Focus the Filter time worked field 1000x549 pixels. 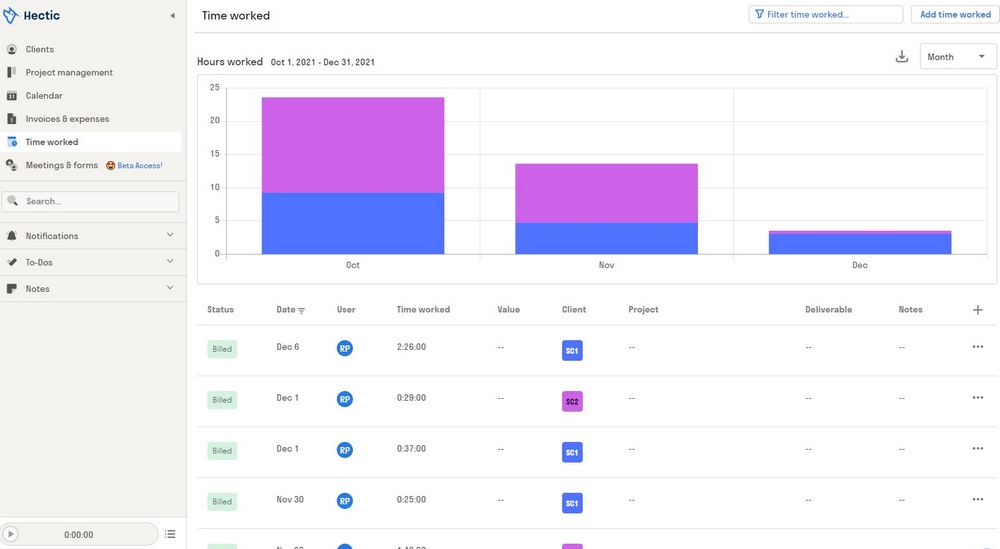(x=825, y=14)
